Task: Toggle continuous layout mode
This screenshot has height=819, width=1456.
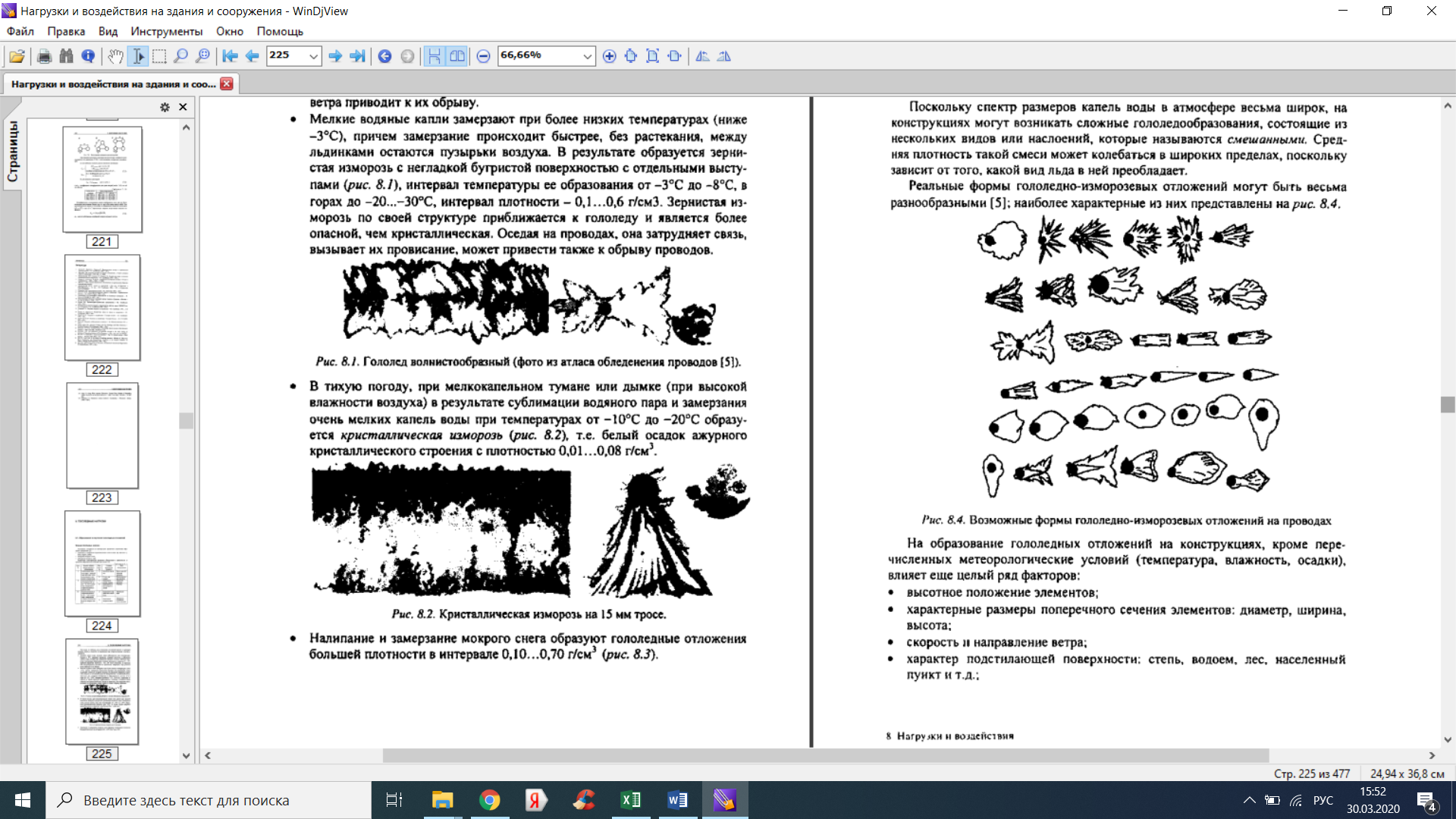Action: (435, 56)
